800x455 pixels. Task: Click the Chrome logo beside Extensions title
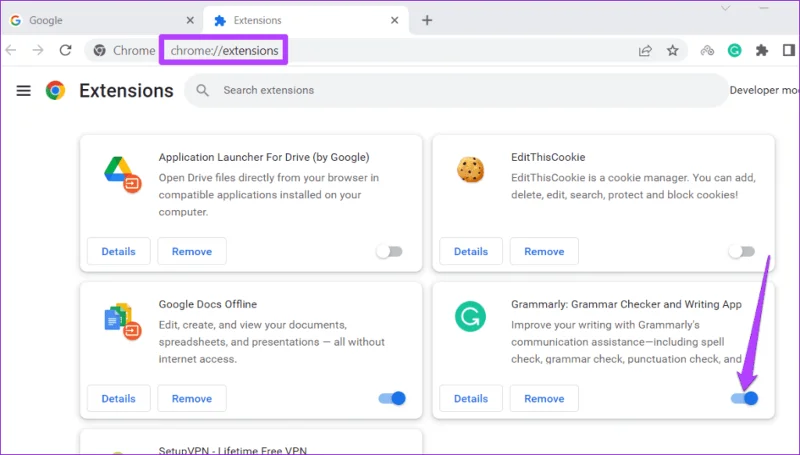click(x=55, y=91)
